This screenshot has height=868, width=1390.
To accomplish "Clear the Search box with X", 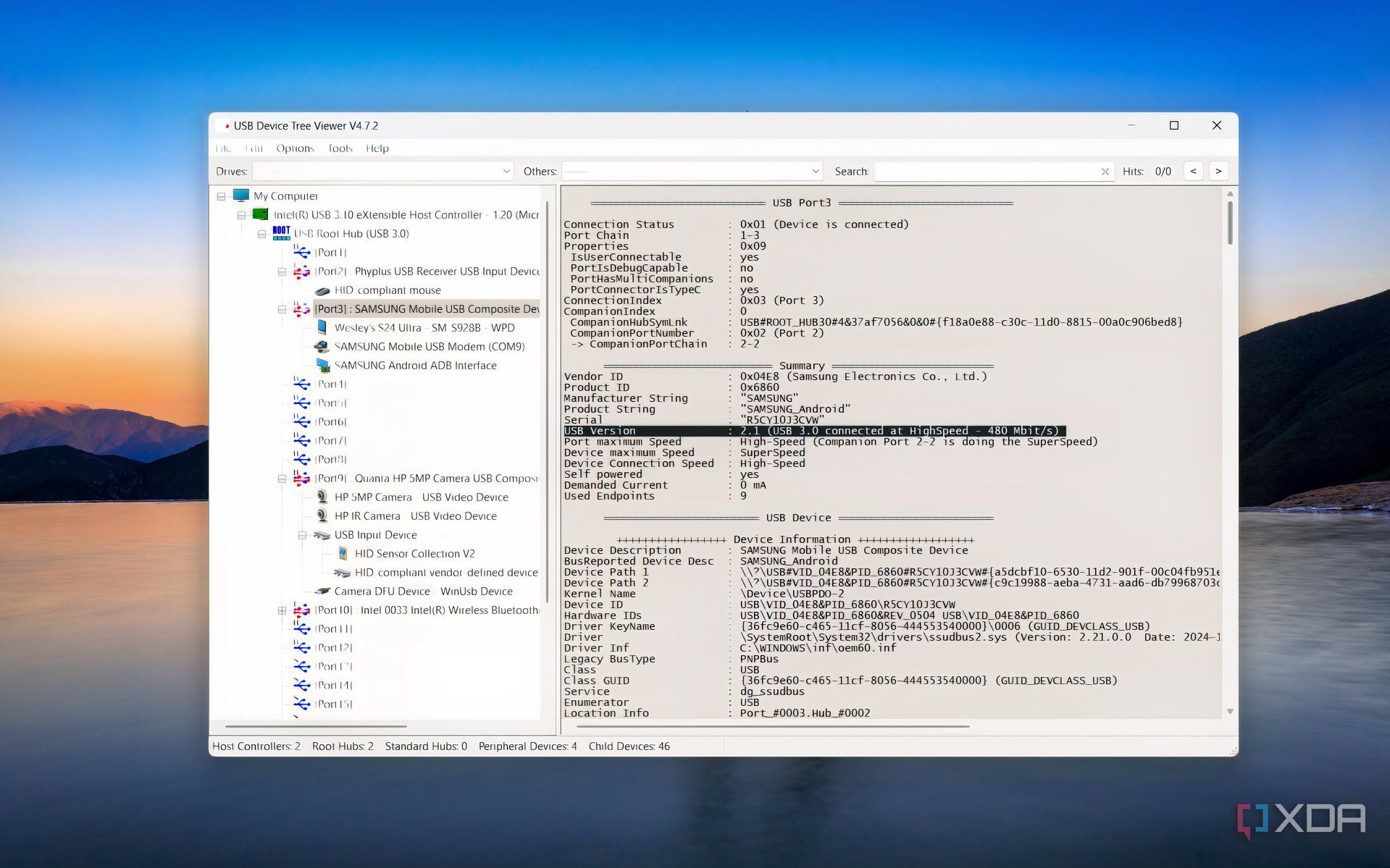I will click(x=1105, y=172).
